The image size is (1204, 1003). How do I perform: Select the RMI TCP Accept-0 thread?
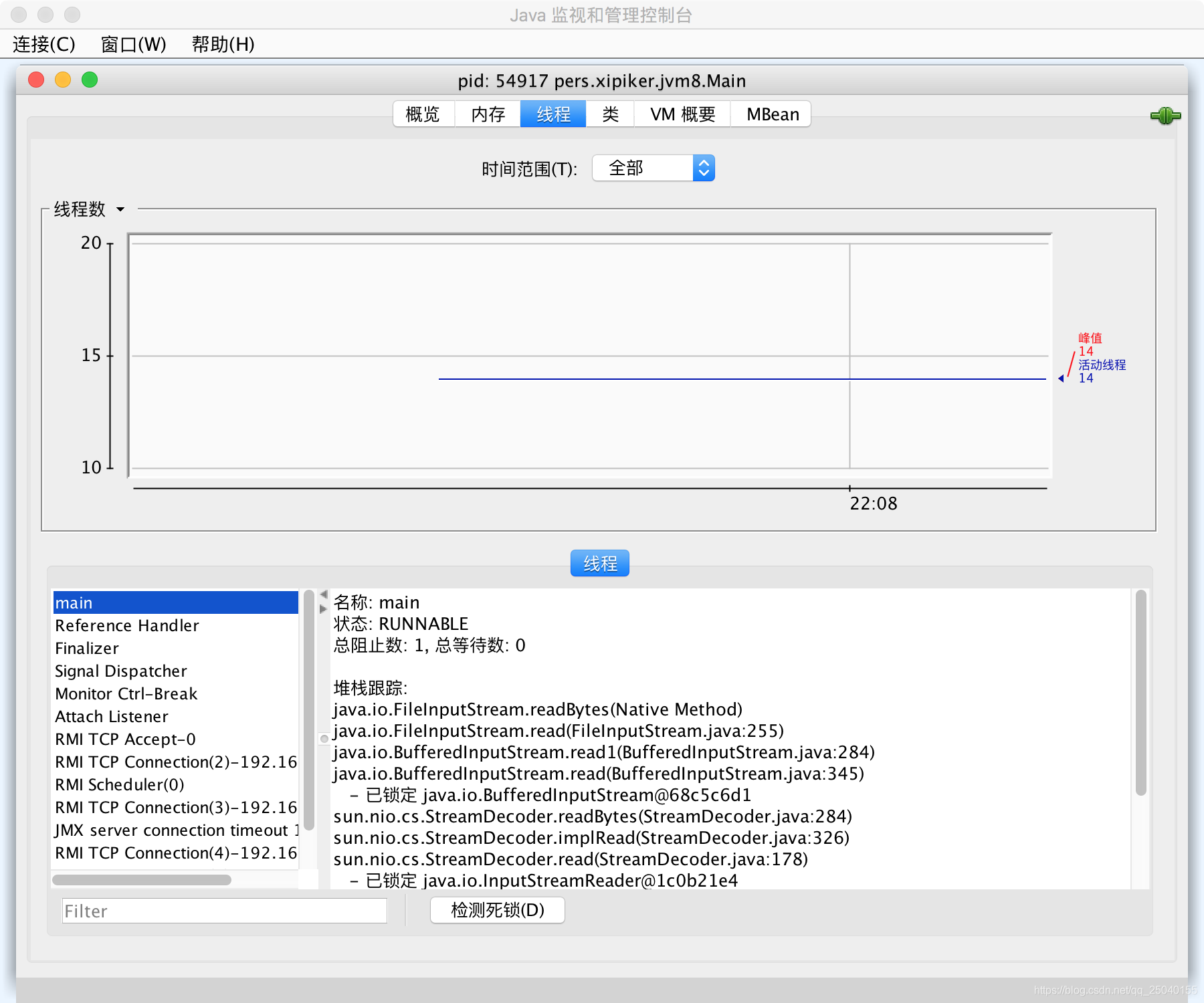point(175,739)
